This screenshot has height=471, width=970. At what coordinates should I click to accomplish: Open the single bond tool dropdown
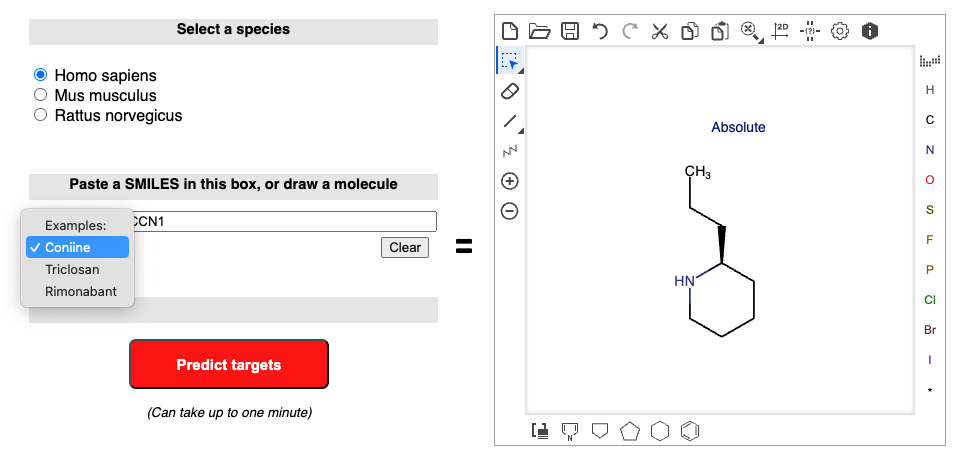point(519,130)
